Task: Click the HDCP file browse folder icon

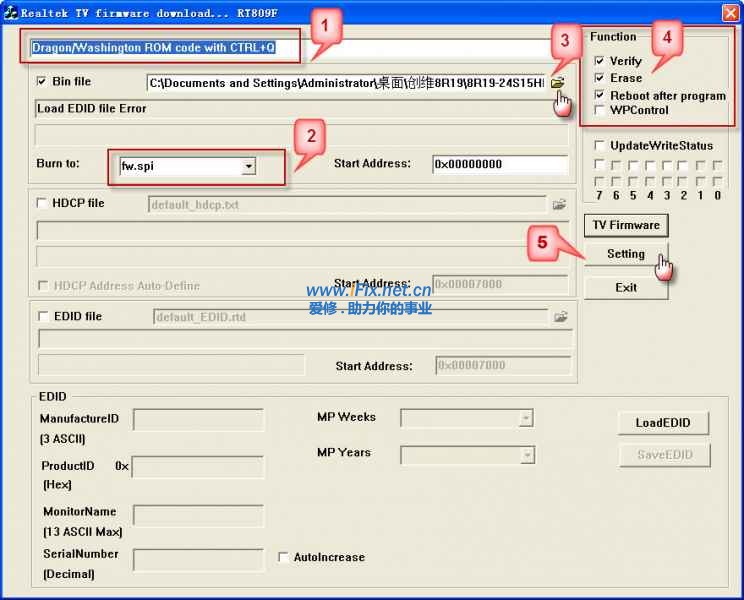Action: 560,205
